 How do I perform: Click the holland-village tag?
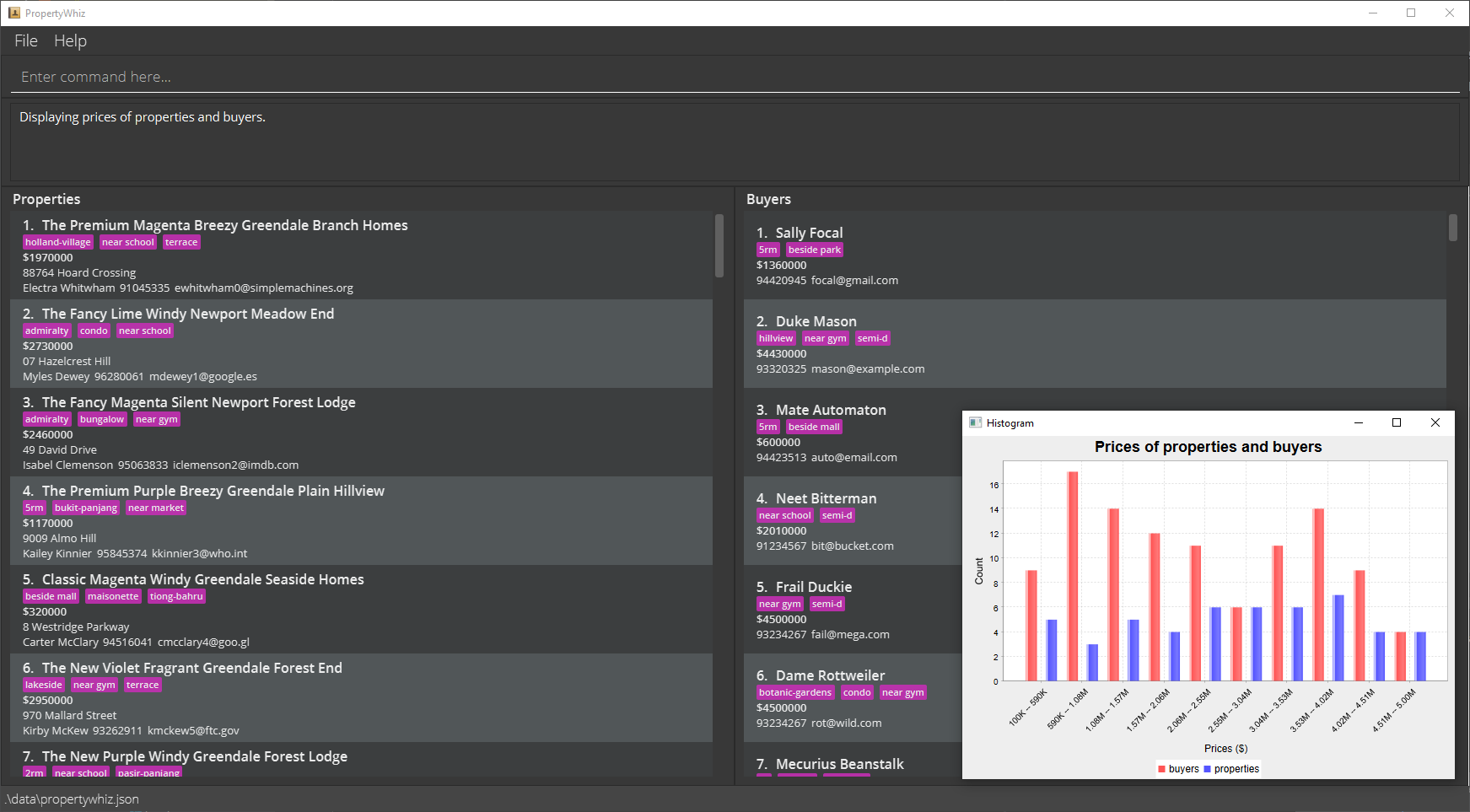coord(57,242)
